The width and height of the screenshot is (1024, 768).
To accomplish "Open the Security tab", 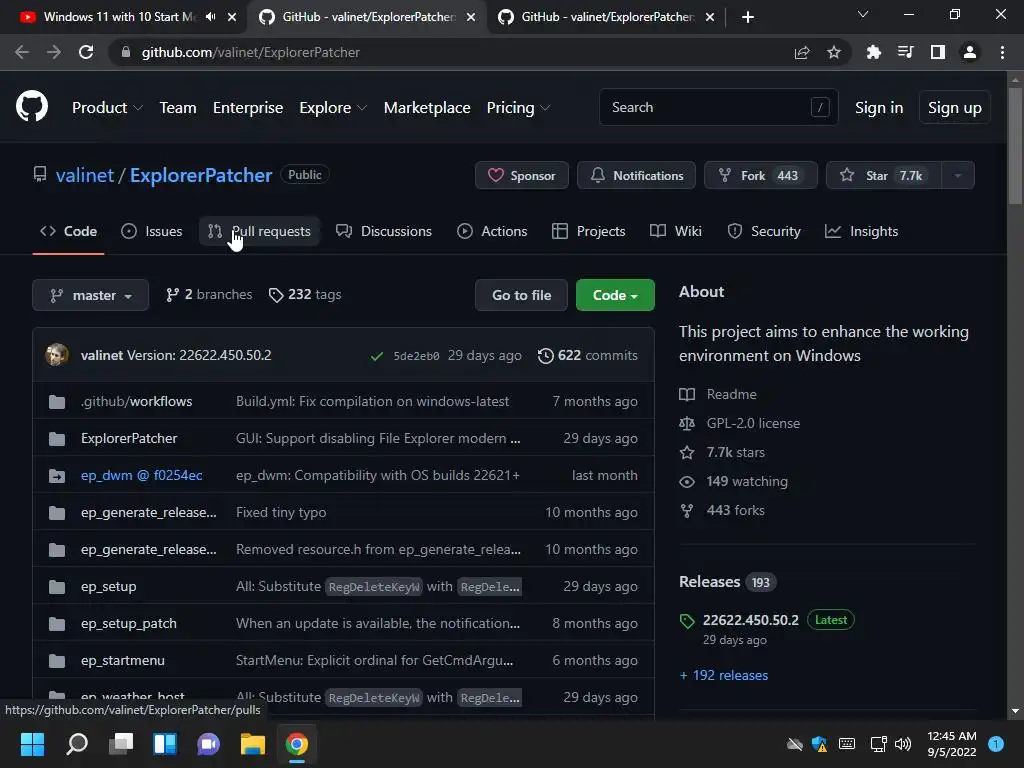I will pyautogui.click(x=763, y=231).
